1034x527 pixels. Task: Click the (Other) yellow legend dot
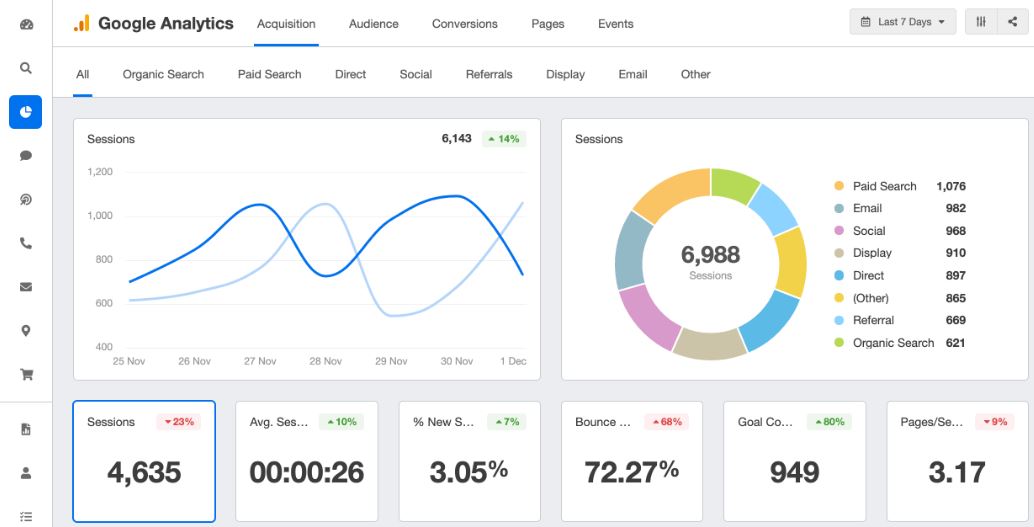(x=839, y=298)
